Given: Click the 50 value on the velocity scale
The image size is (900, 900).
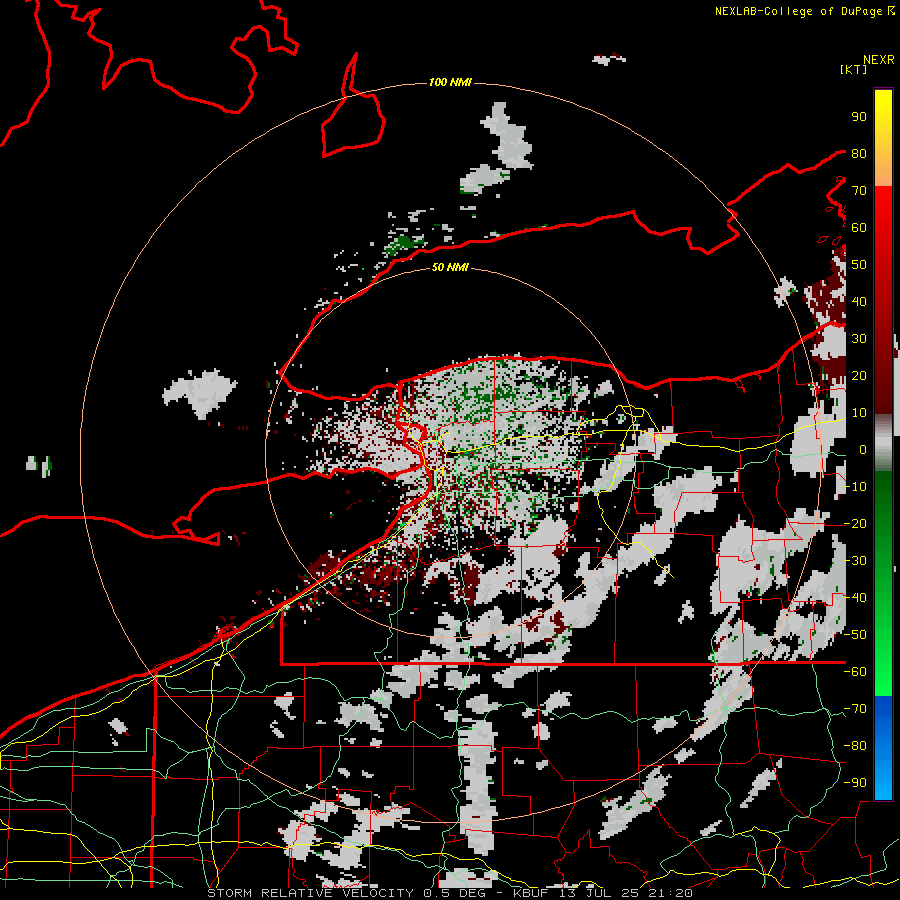Looking at the screenshot, I should (859, 265).
